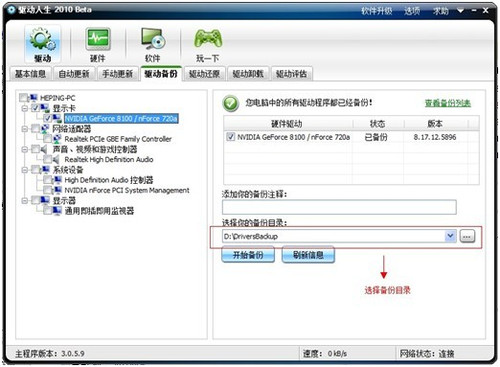Switch to the 驱动还原 tab
This screenshot has height=367, width=500.
point(205,74)
